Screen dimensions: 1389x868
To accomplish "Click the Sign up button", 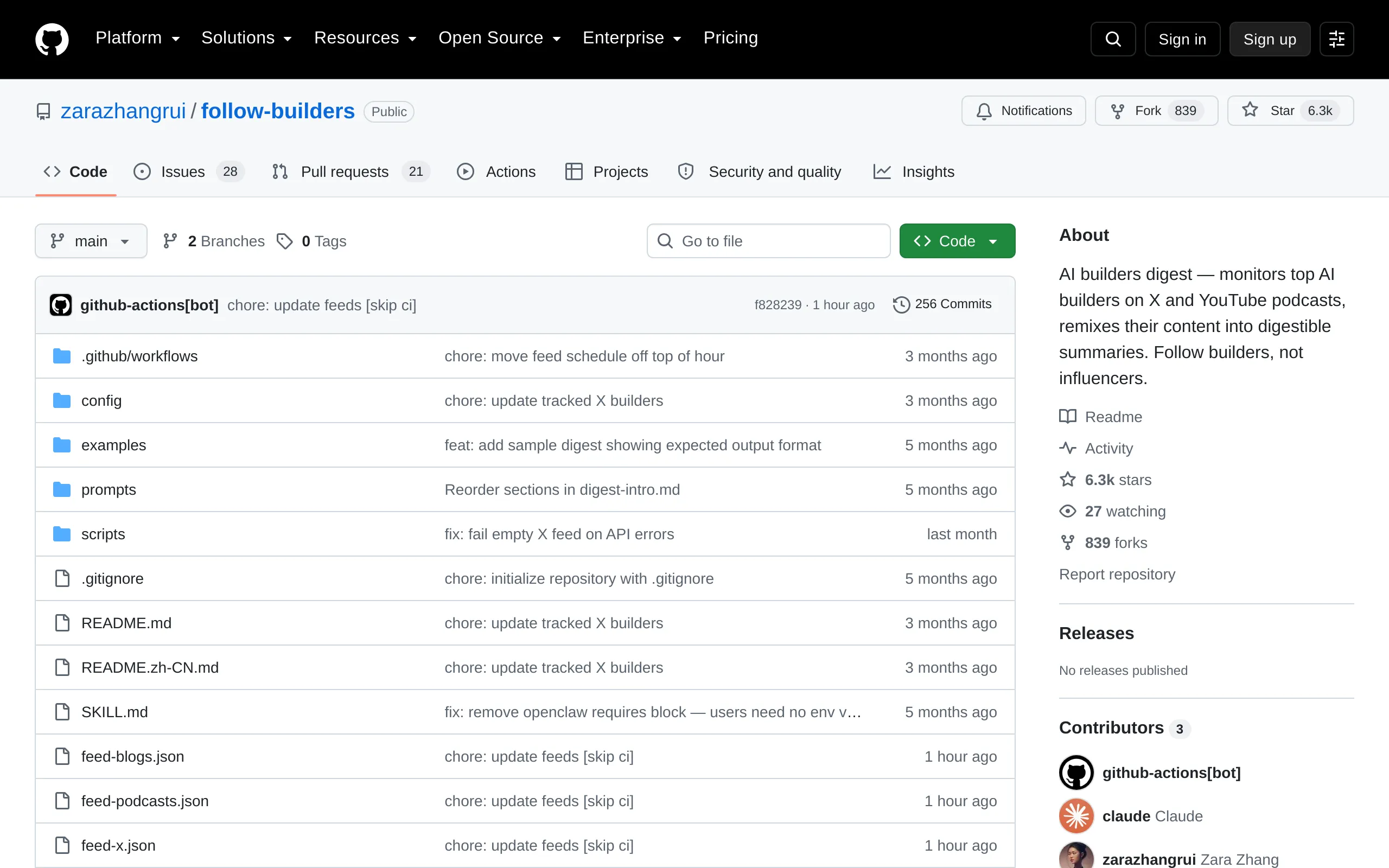I will pos(1270,39).
